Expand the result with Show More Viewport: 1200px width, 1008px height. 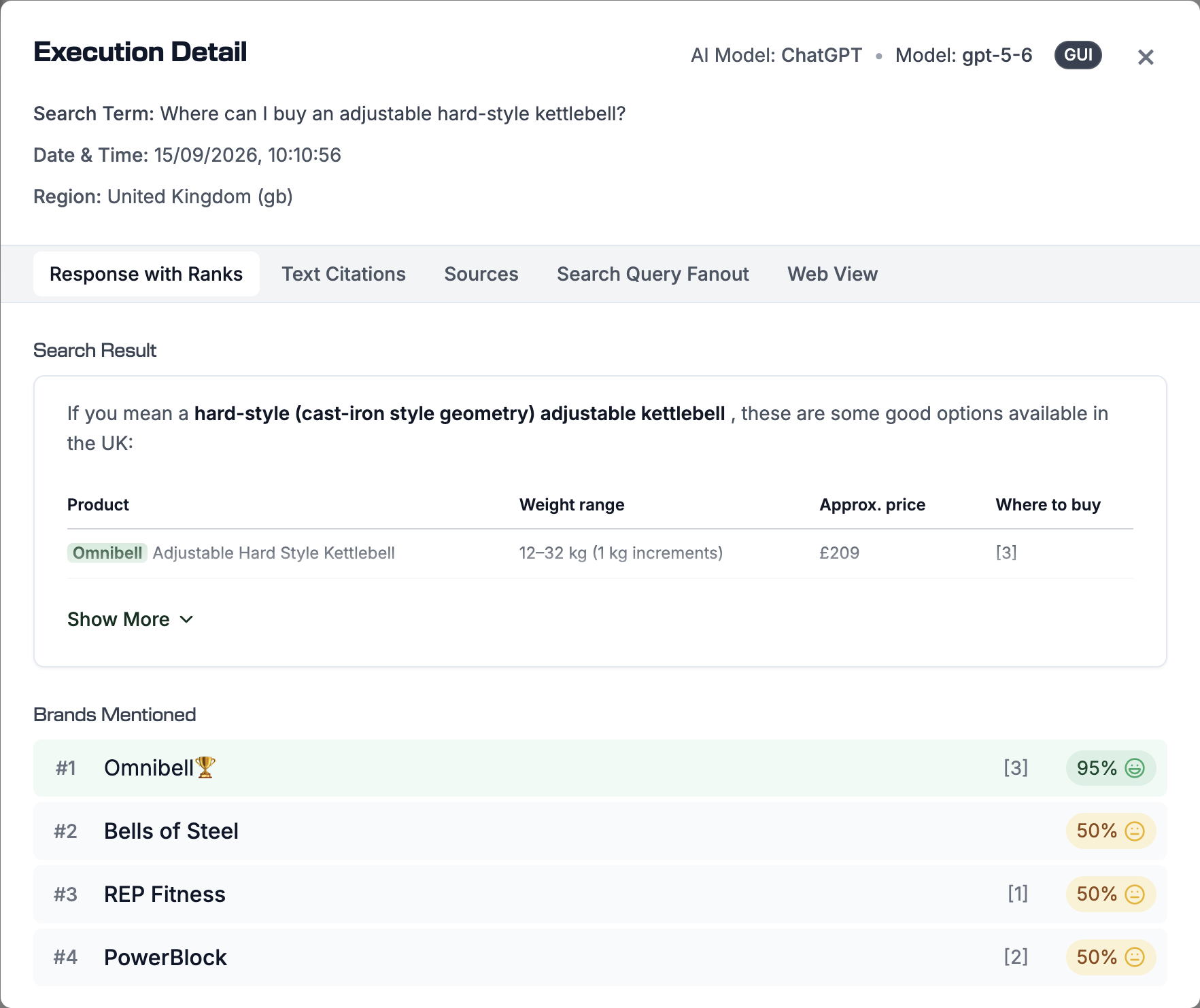click(131, 619)
